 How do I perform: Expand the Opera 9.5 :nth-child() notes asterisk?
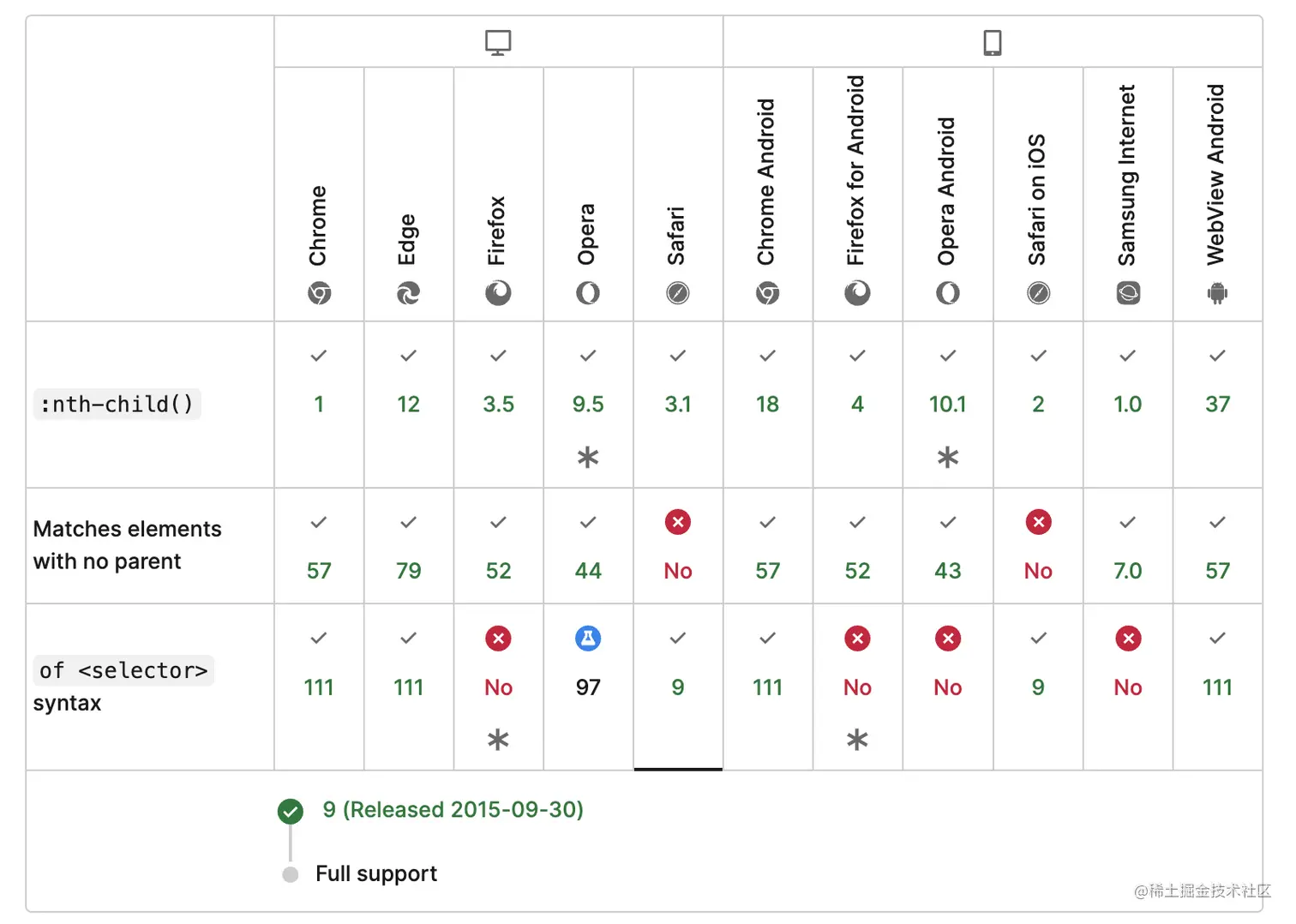click(x=588, y=458)
